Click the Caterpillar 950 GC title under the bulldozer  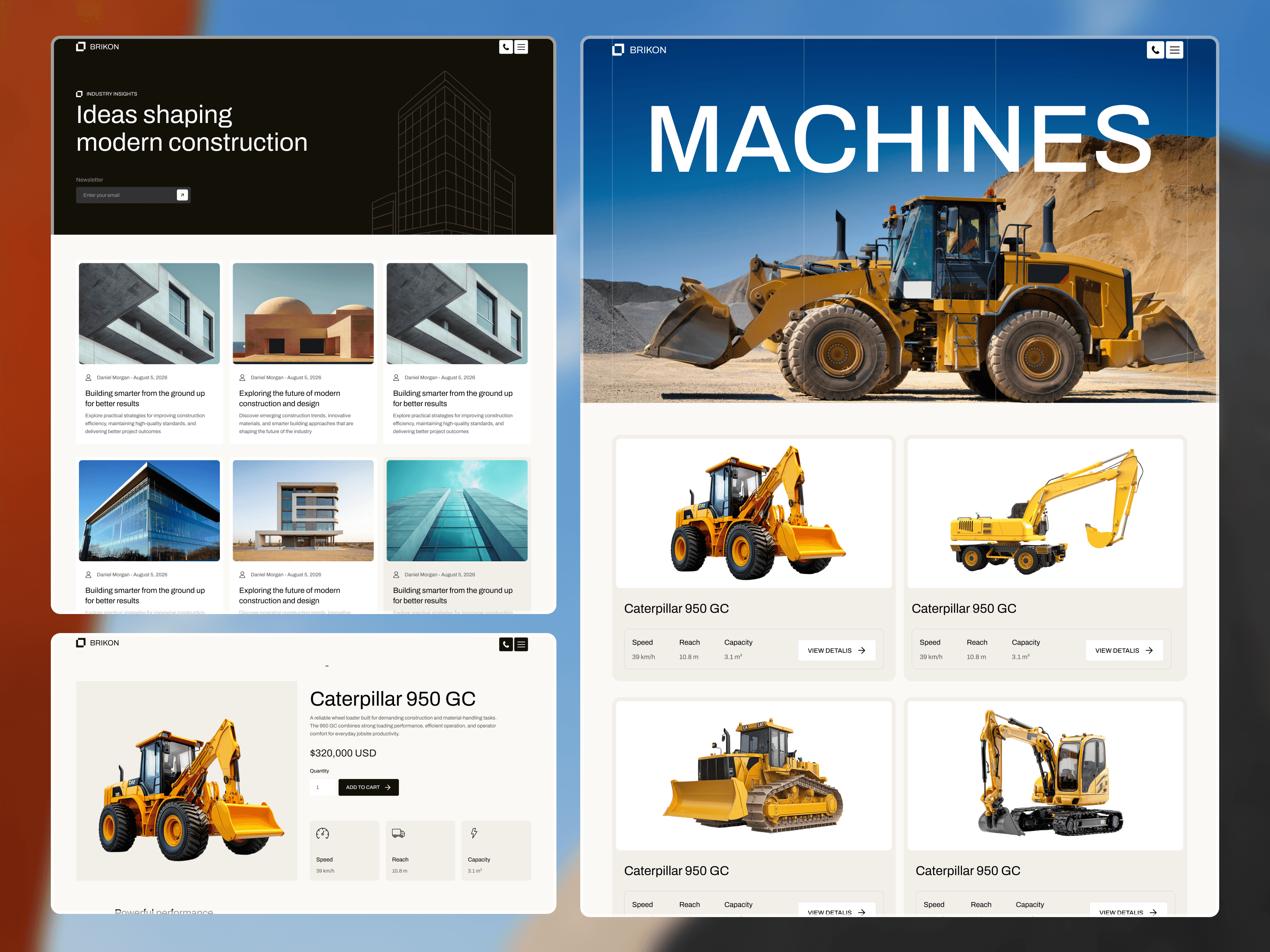click(x=676, y=871)
